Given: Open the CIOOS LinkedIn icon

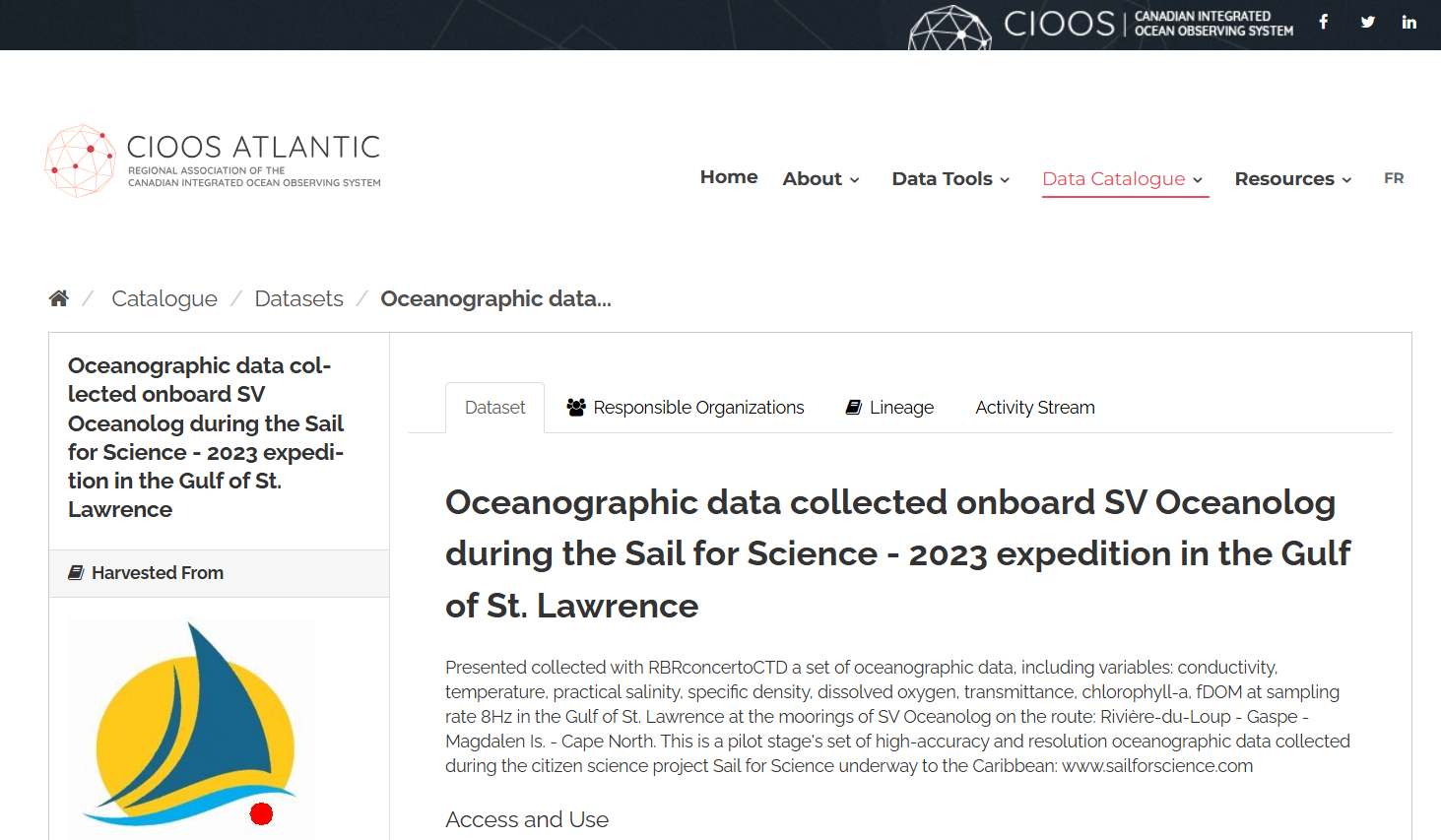Looking at the screenshot, I should [x=1408, y=22].
